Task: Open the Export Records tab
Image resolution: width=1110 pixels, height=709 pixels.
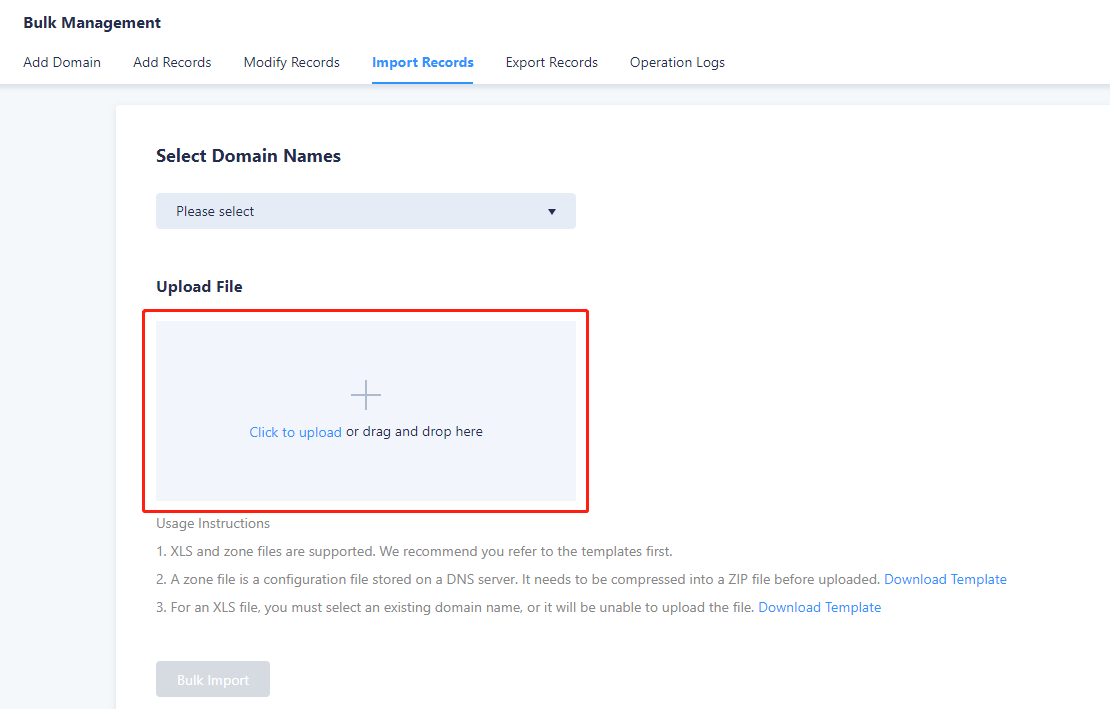Action: 551,62
